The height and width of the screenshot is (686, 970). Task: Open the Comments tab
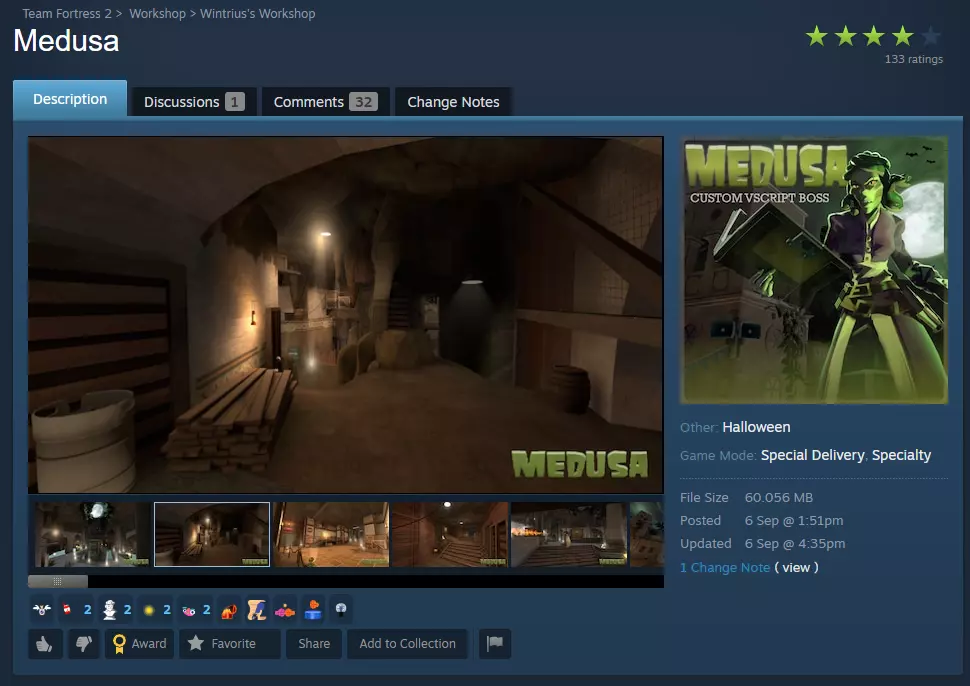coord(325,102)
